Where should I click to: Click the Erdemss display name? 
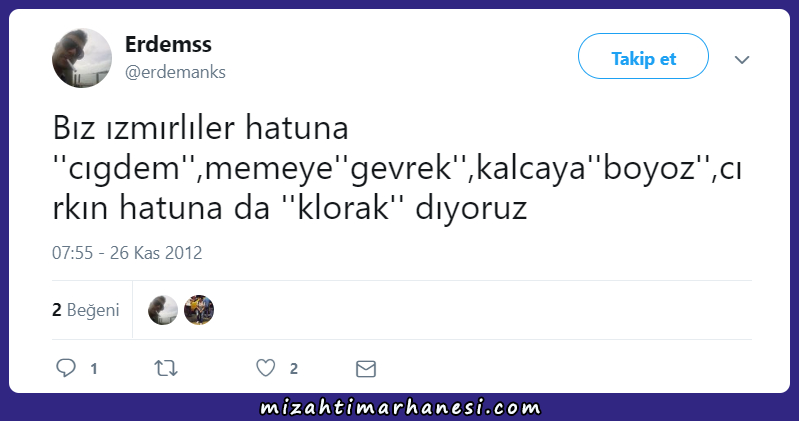[168, 44]
